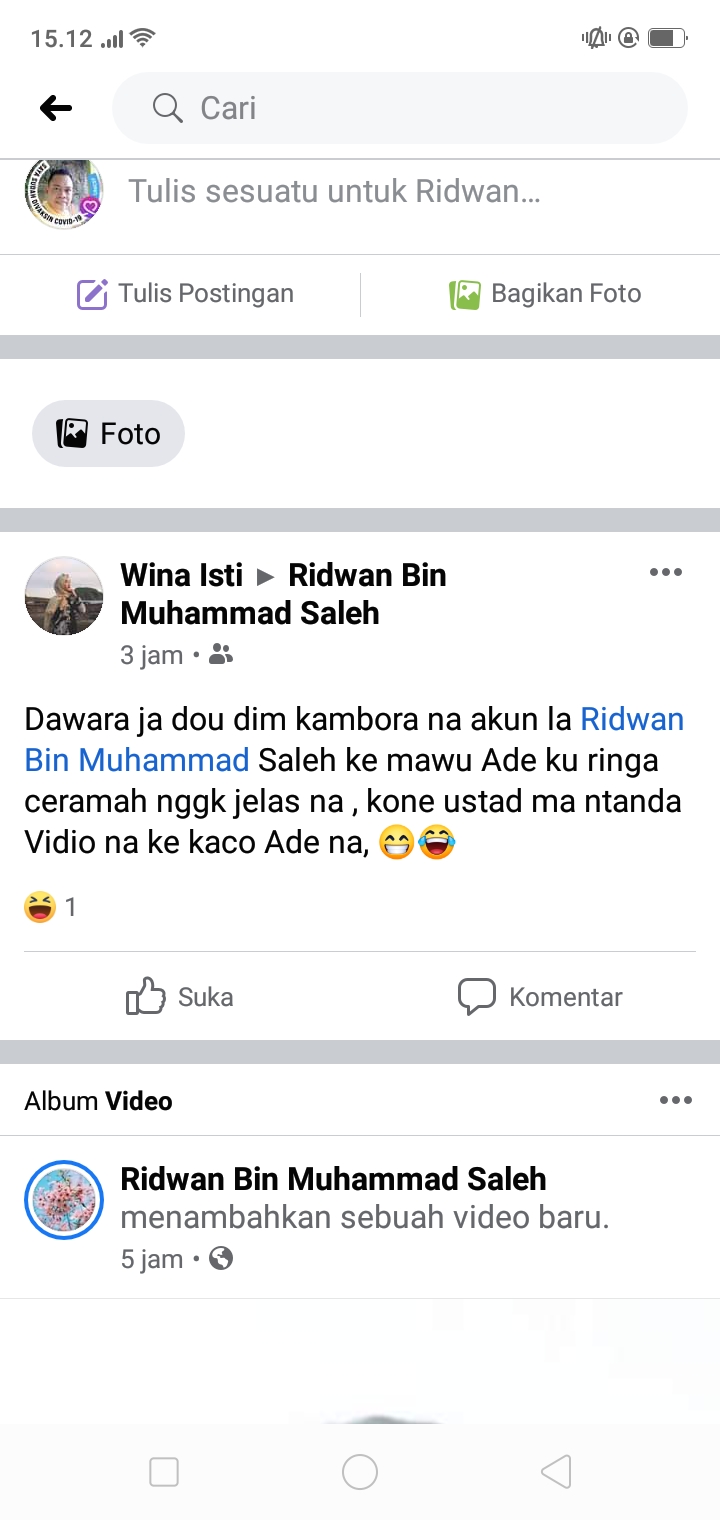
Task: Tap the Komentar speech bubble button
Action: tap(540, 997)
